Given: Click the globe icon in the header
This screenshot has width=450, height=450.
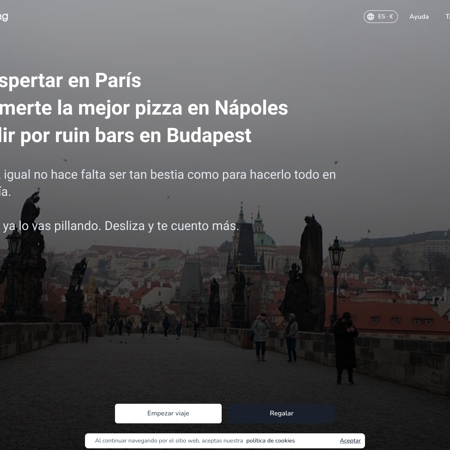Looking at the screenshot, I should (370, 17).
